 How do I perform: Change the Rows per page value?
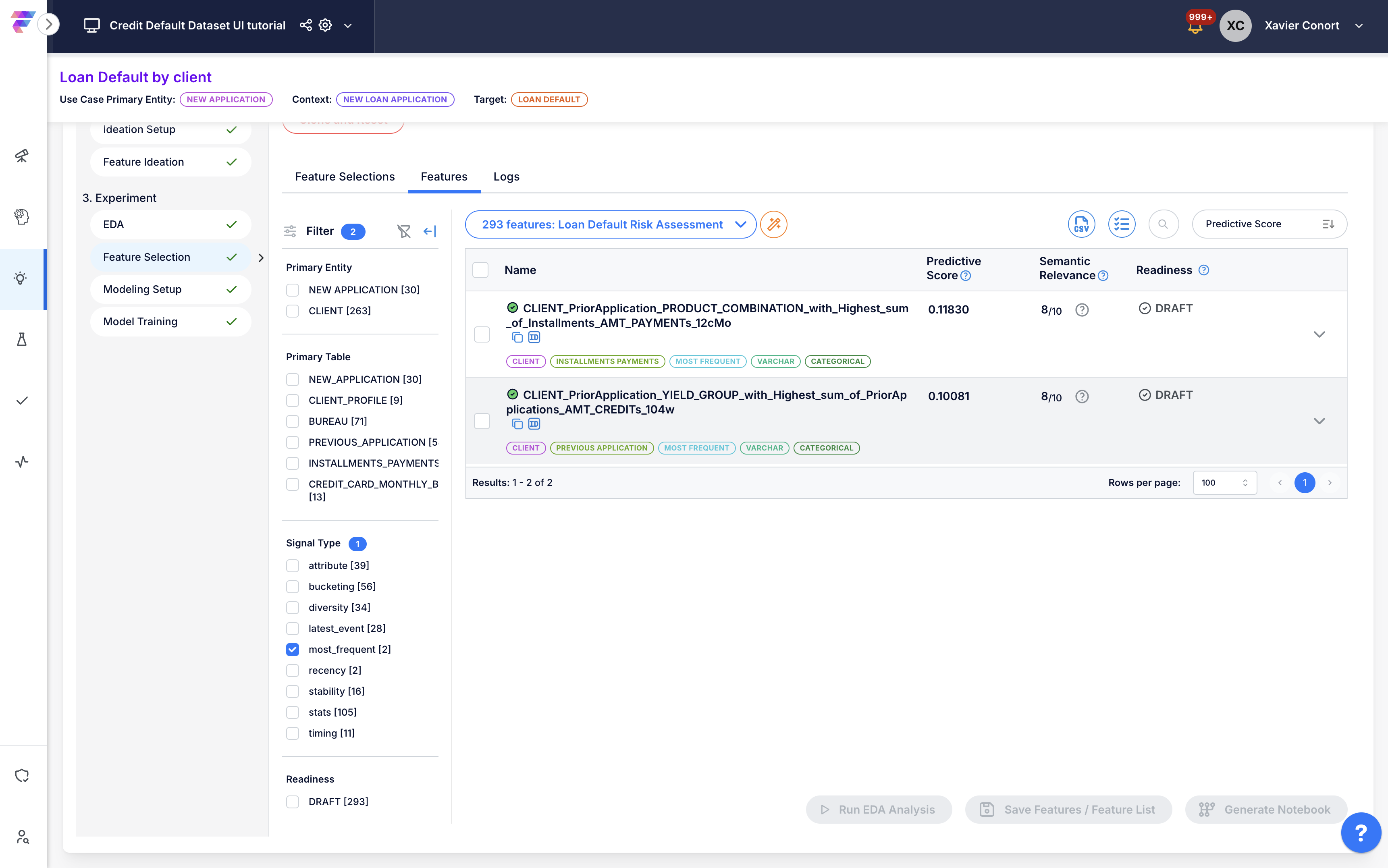point(1224,483)
